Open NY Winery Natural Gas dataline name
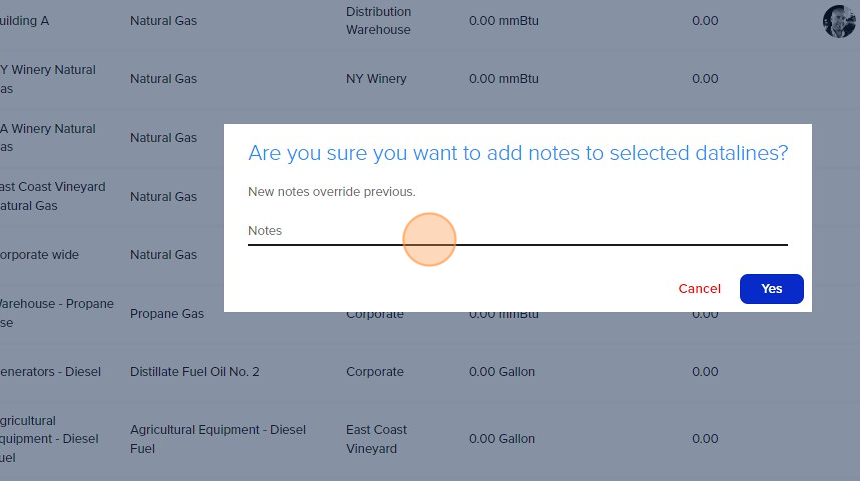 point(47,79)
